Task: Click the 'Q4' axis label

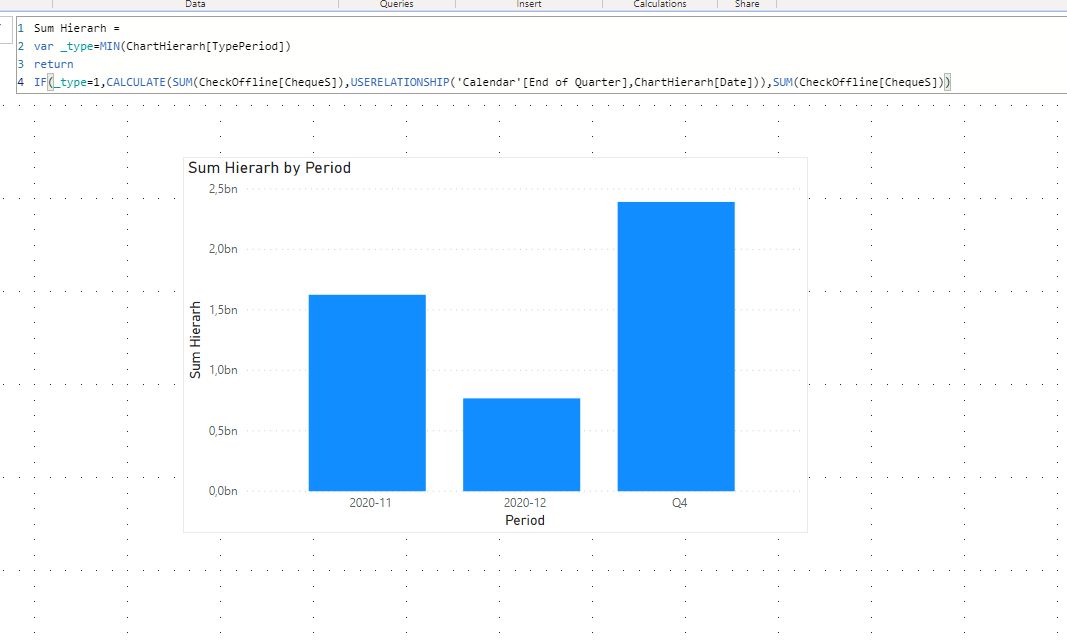Action: [680, 503]
